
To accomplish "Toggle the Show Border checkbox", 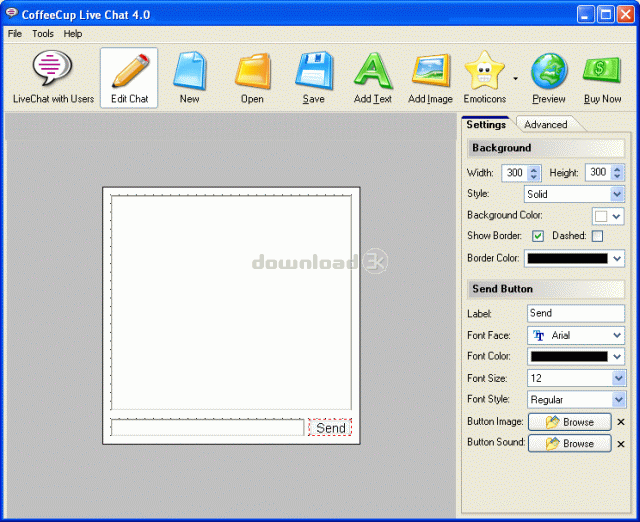I will pos(538,236).
